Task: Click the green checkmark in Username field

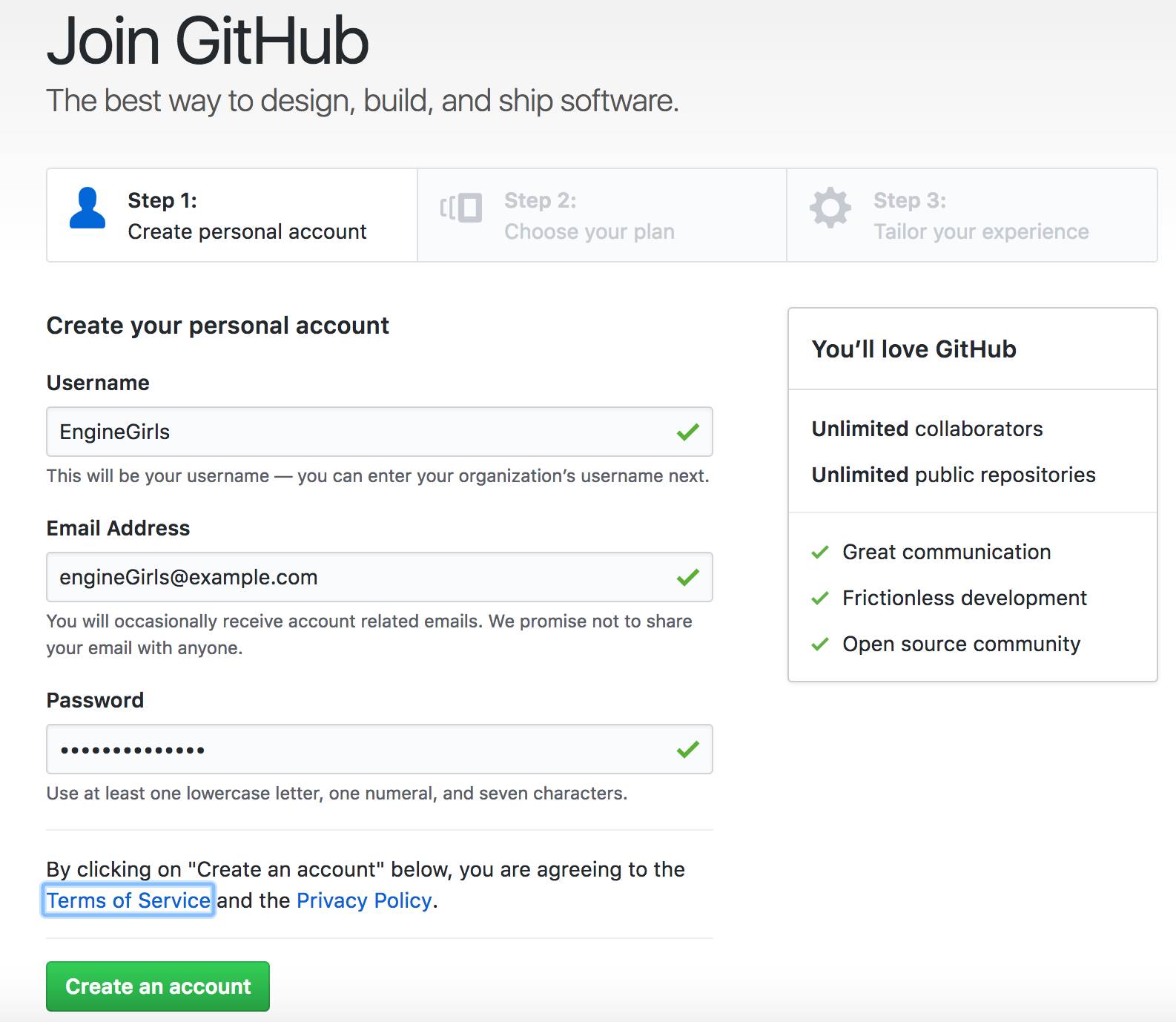Action: point(688,432)
